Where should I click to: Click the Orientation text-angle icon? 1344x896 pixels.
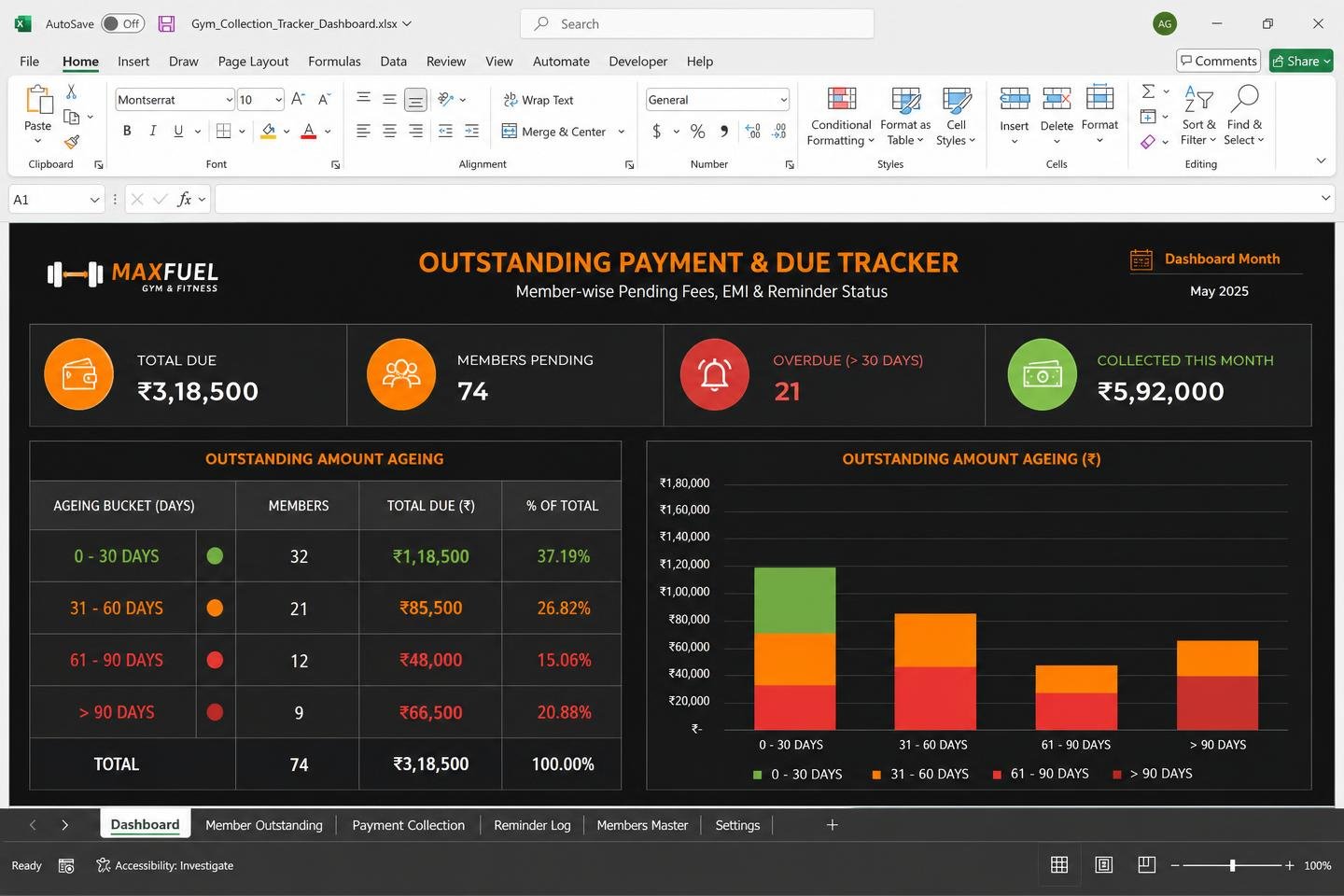tap(446, 99)
